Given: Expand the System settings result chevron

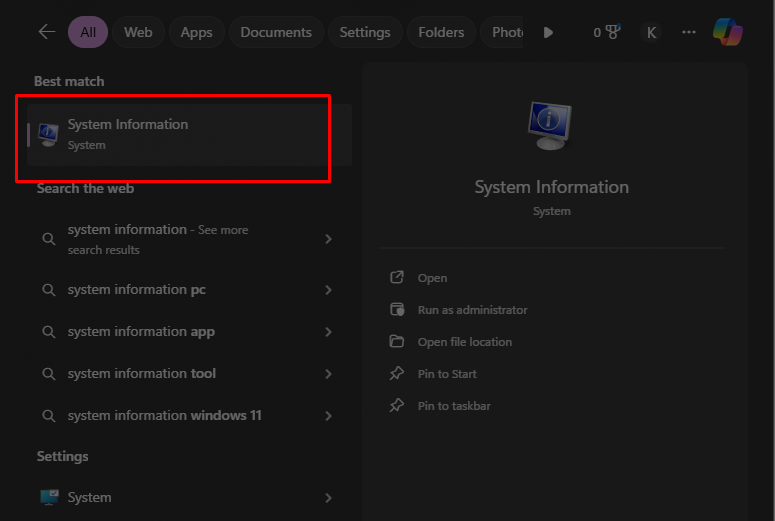Looking at the screenshot, I should [328, 498].
